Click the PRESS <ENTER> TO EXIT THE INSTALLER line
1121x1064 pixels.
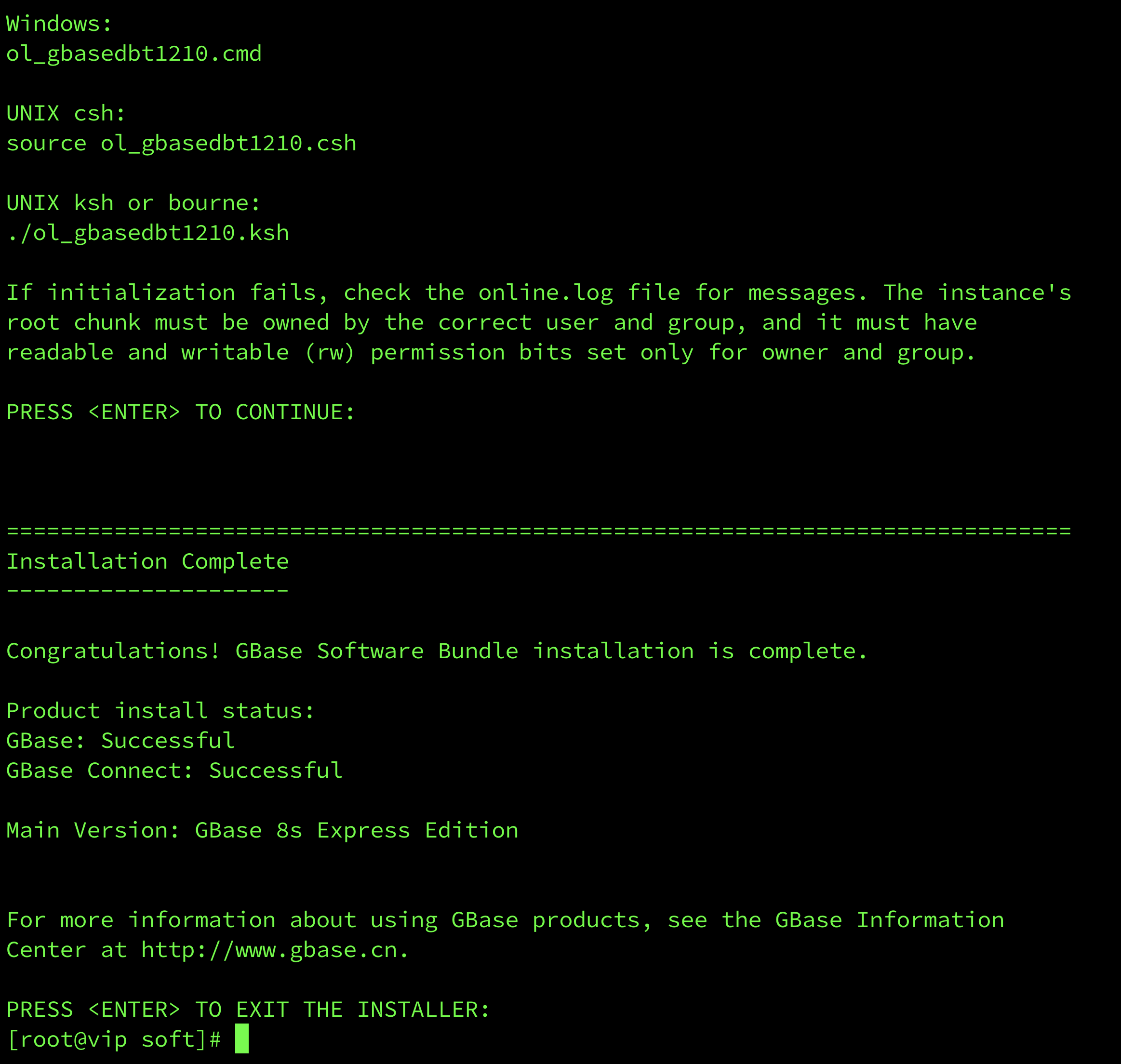(x=248, y=1009)
